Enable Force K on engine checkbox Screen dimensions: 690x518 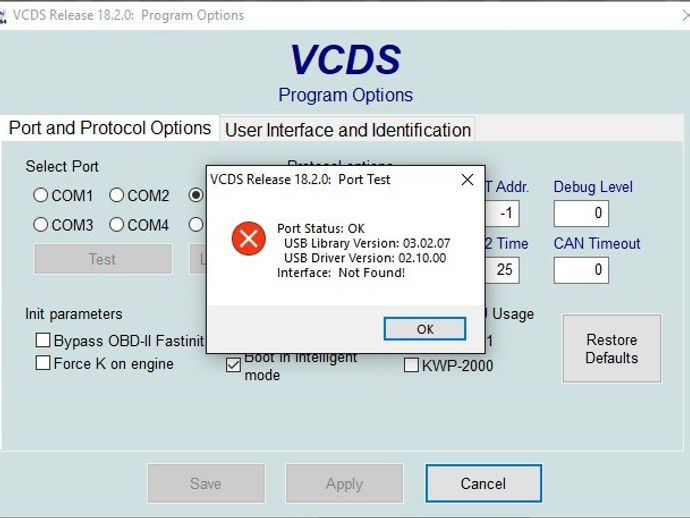click(x=43, y=363)
